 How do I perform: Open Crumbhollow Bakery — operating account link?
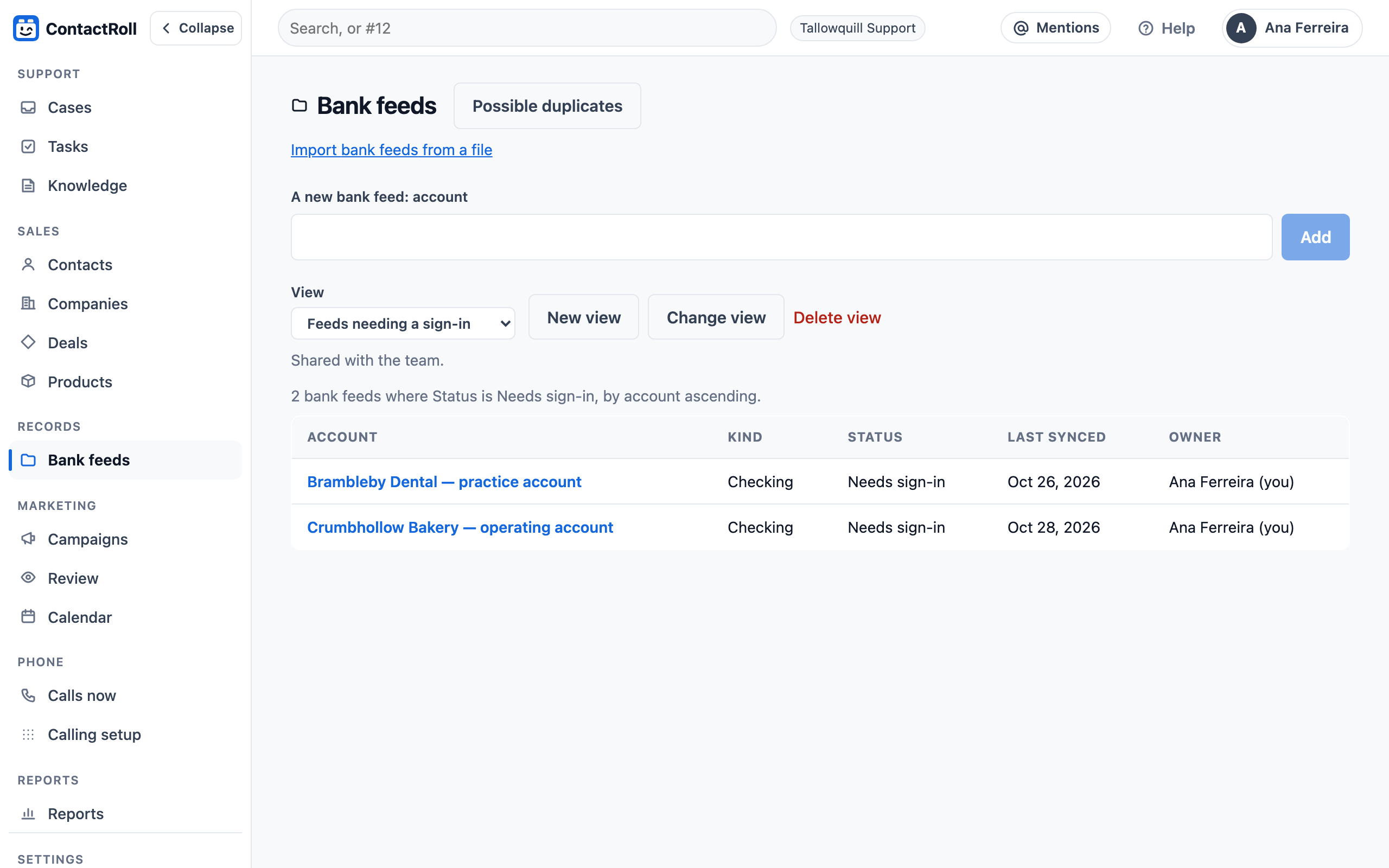pos(460,527)
